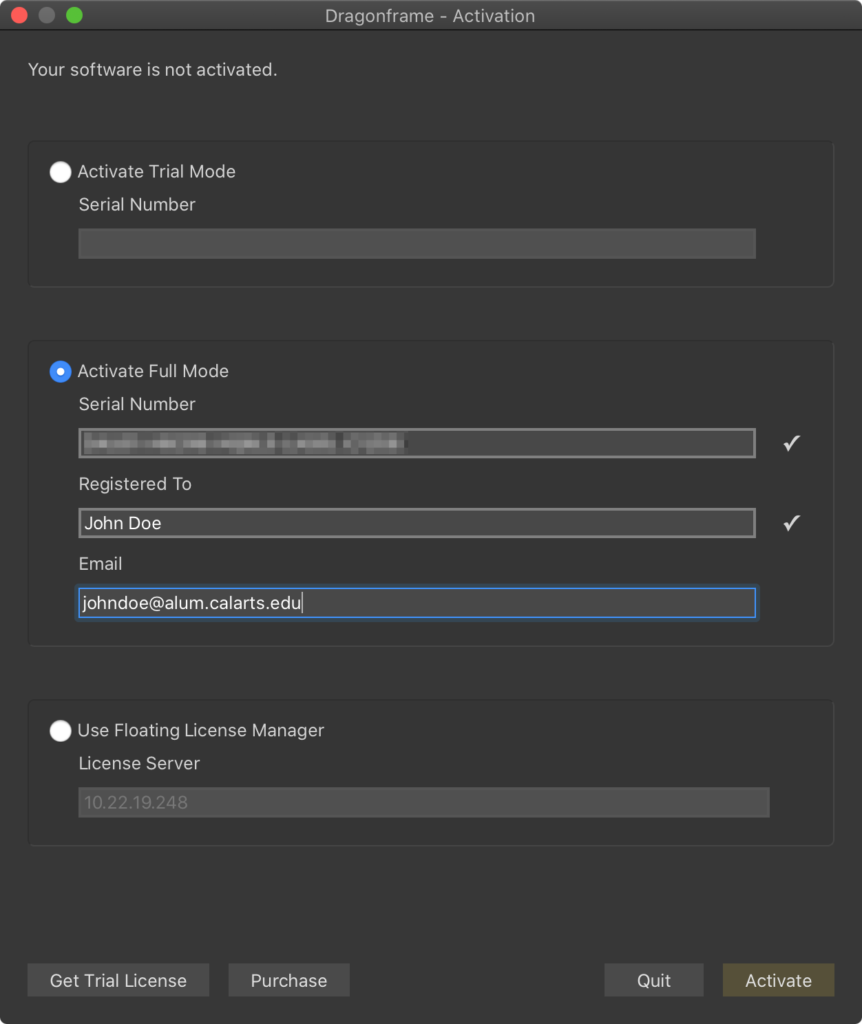Click the 'Email' field label
The height and width of the screenshot is (1024, 862).
101,564
